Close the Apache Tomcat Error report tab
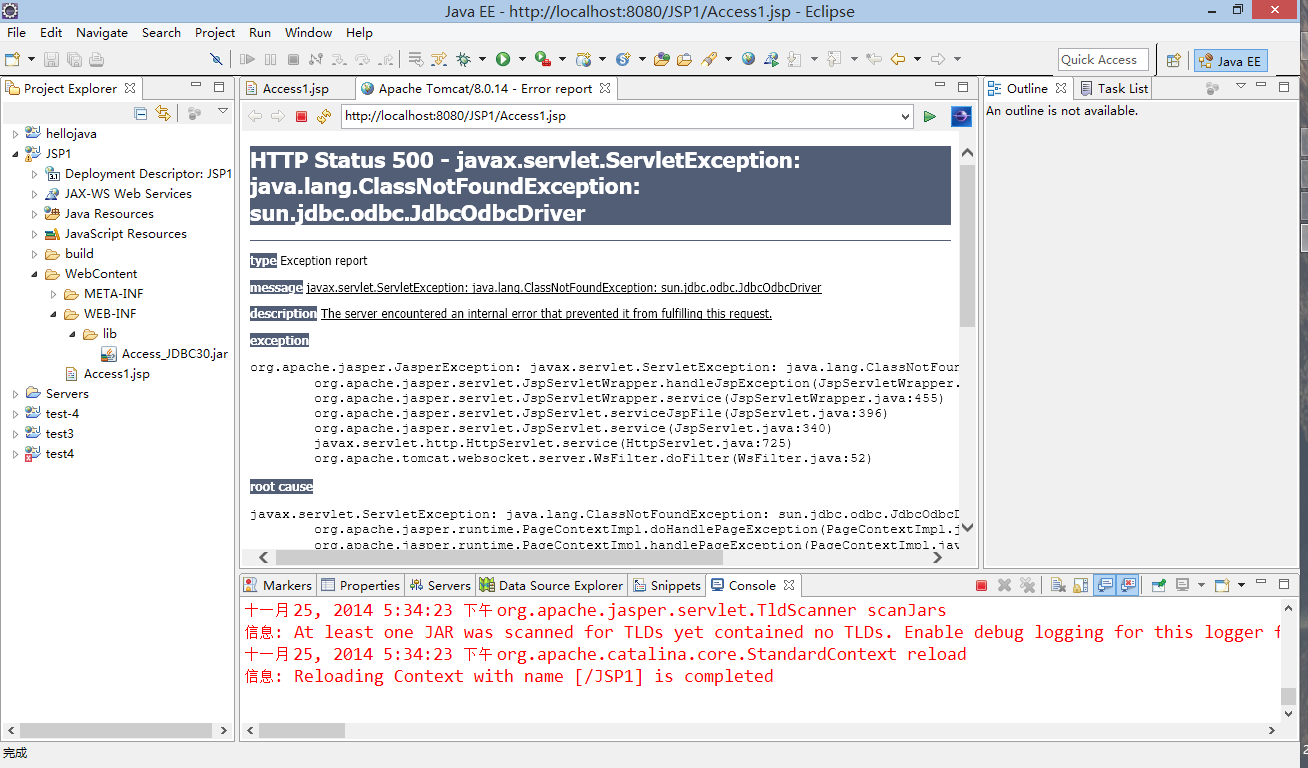Screen dimensions: 1308x768 604,88
